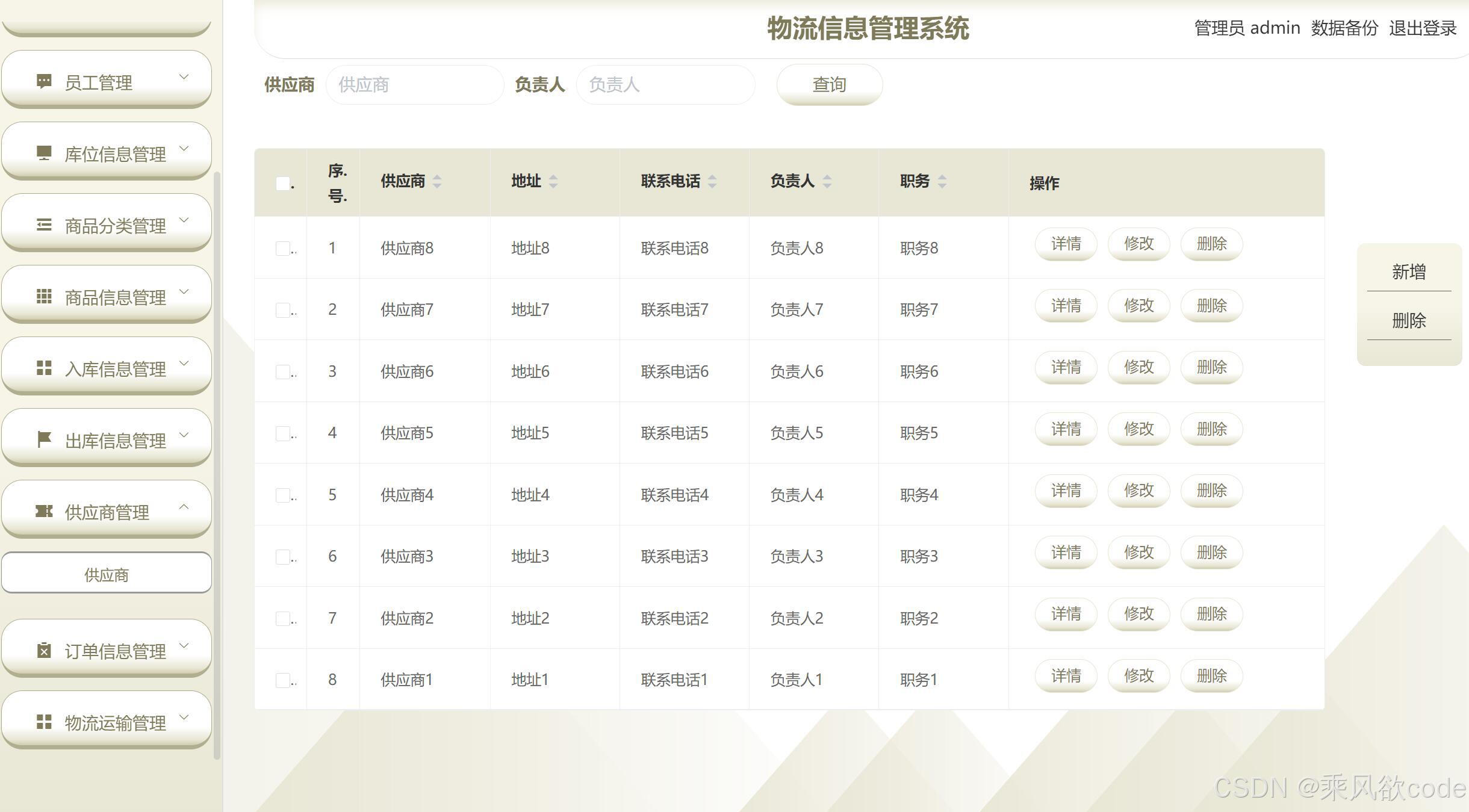
Task: Click the flag icon beside 出库信息管理
Action: [x=44, y=439]
